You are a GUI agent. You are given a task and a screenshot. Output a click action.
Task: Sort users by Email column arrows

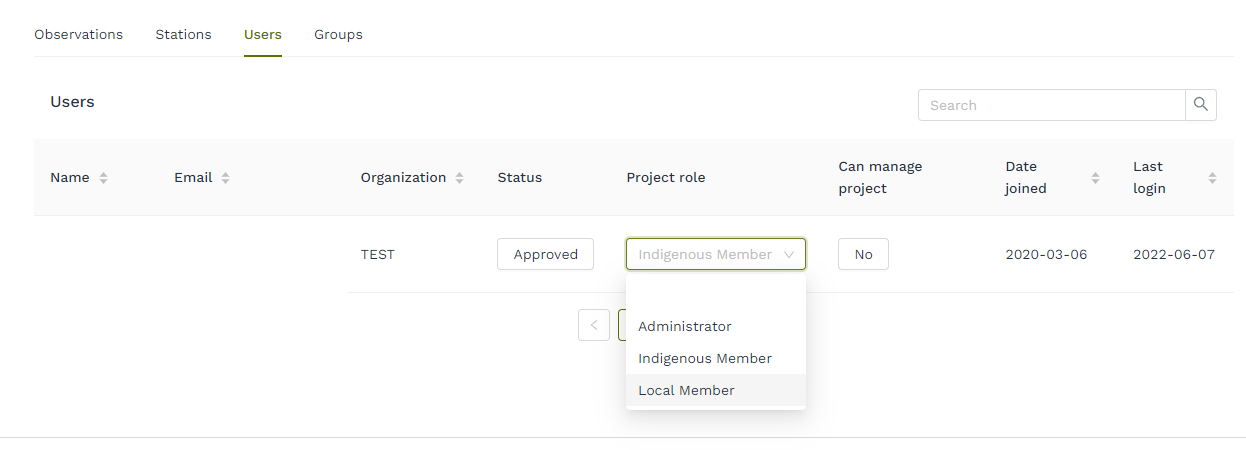[x=225, y=178]
